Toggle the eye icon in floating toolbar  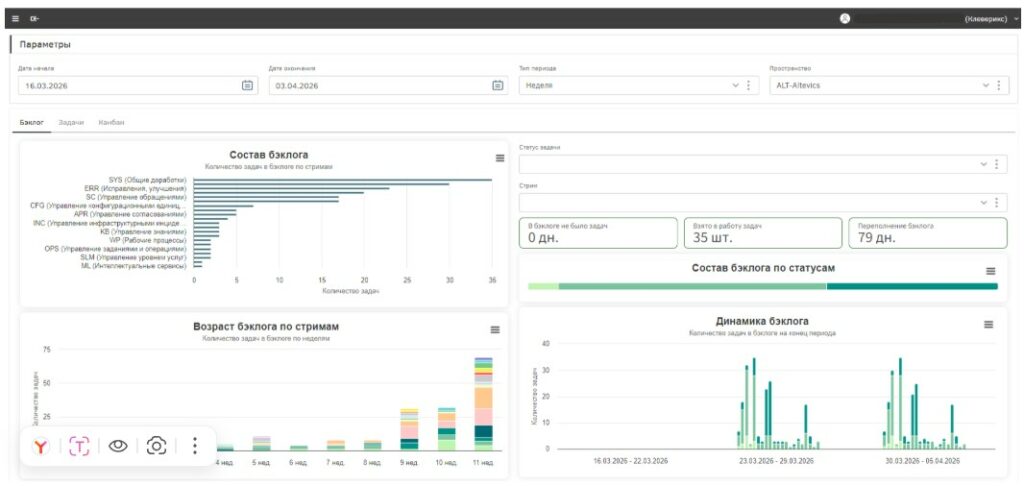point(118,446)
